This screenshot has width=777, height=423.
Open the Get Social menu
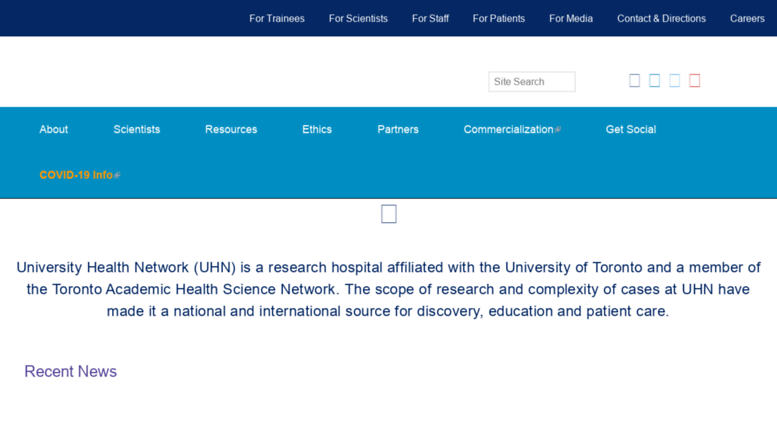coord(631,129)
